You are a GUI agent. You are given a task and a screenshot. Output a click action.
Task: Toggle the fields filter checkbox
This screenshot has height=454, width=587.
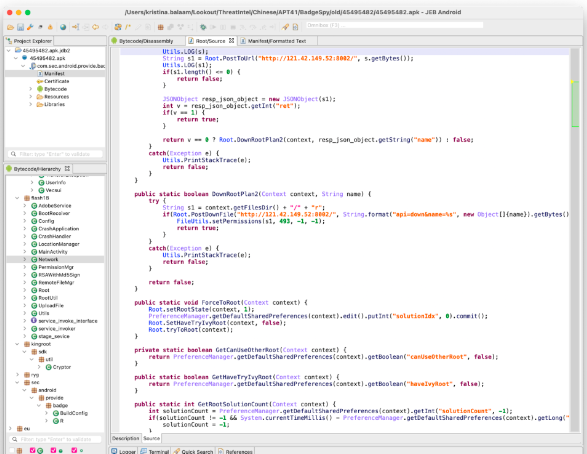[x=74, y=451]
